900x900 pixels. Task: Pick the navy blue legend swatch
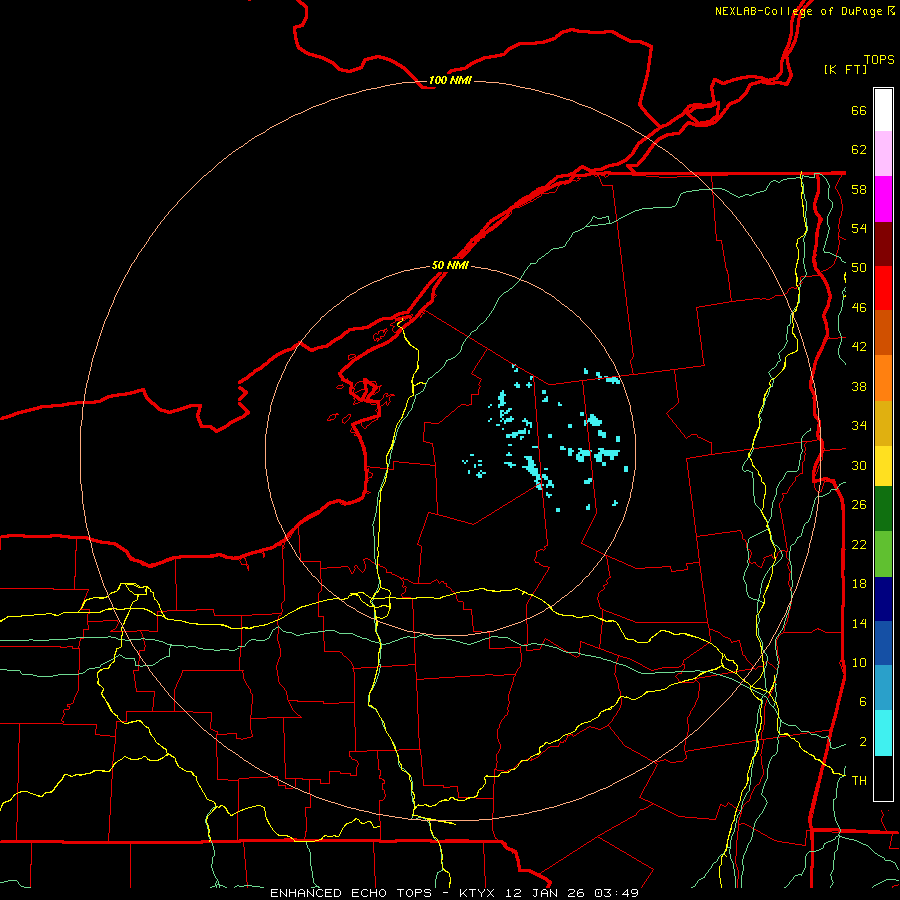pos(883,599)
